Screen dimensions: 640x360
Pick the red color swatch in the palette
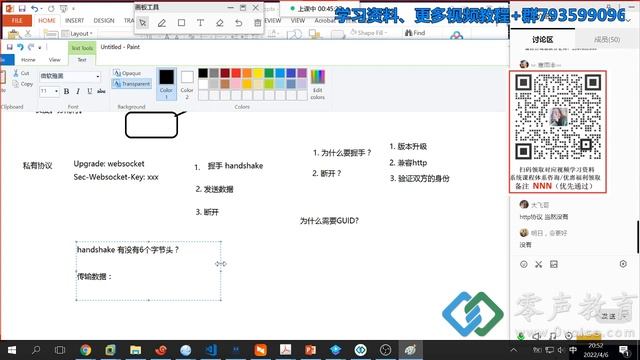(236, 73)
